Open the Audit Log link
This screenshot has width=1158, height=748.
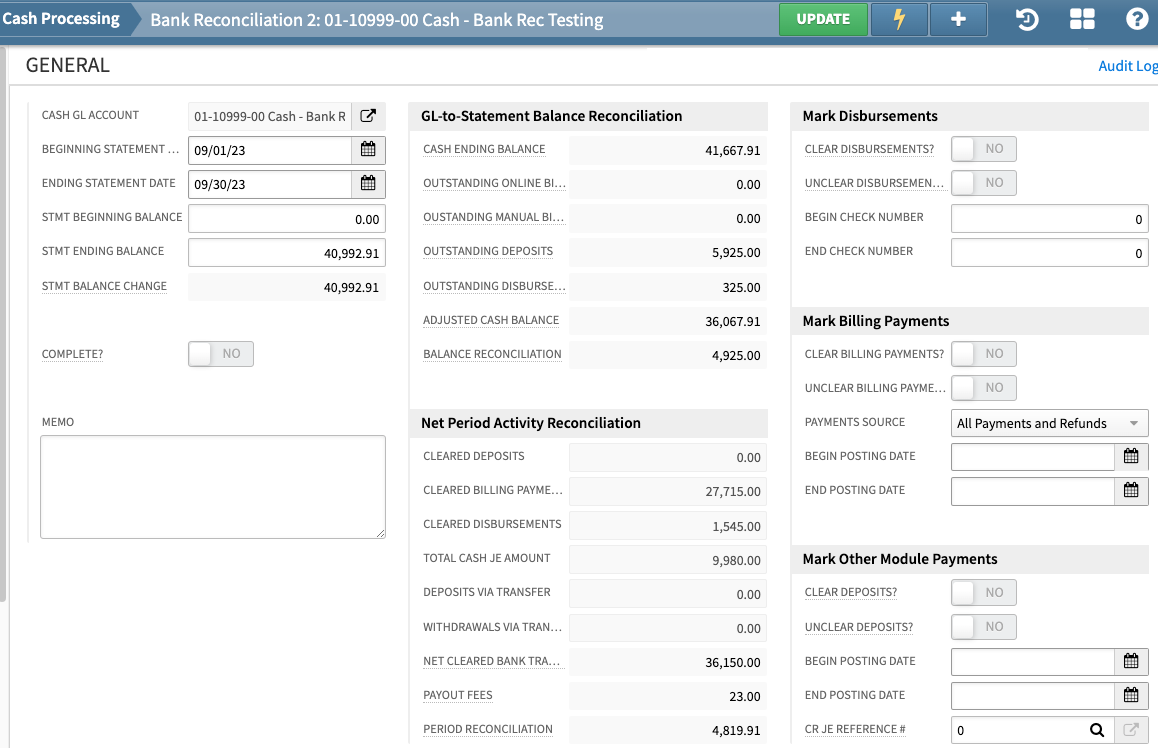pyautogui.click(x=1127, y=65)
